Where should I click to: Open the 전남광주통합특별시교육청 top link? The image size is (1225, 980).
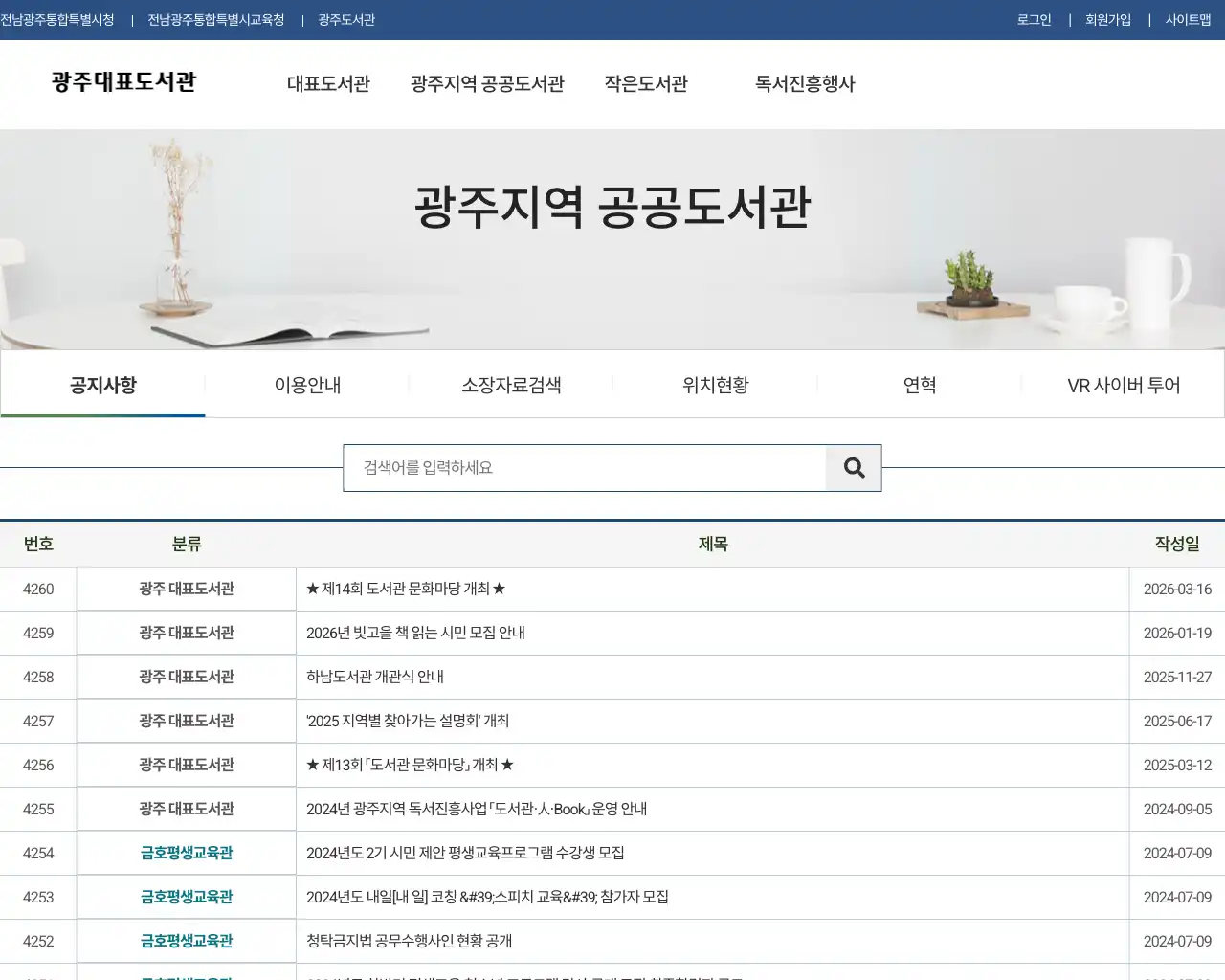click(x=216, y=20)
